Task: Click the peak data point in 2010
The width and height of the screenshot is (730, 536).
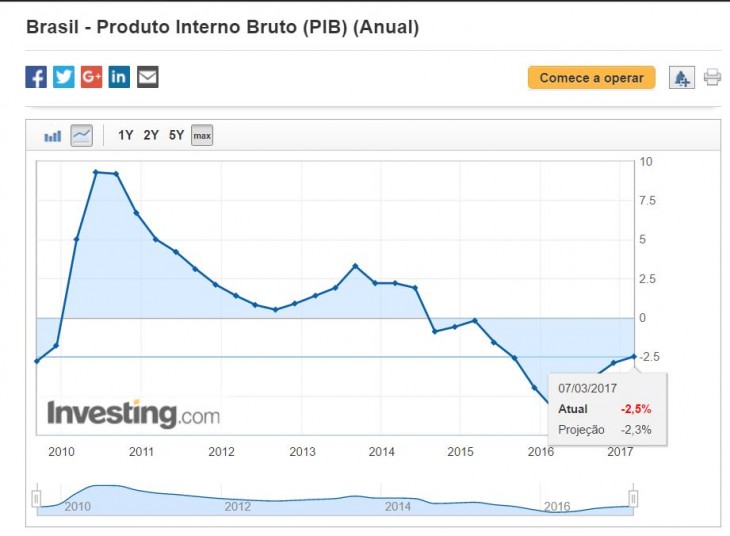Action: (x=96, y=172)
